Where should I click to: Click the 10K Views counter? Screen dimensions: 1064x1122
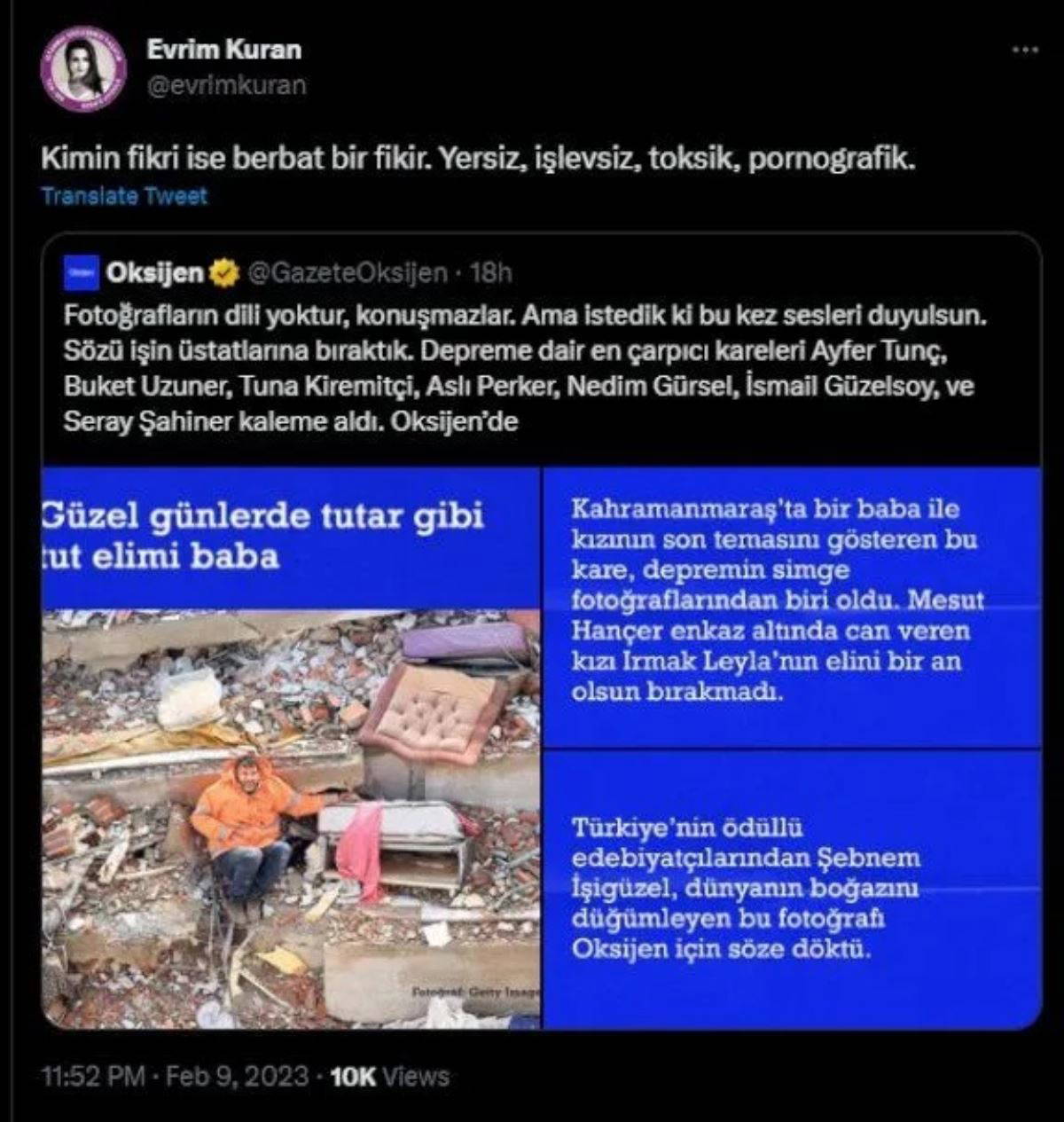click(x=389, y=1077)
